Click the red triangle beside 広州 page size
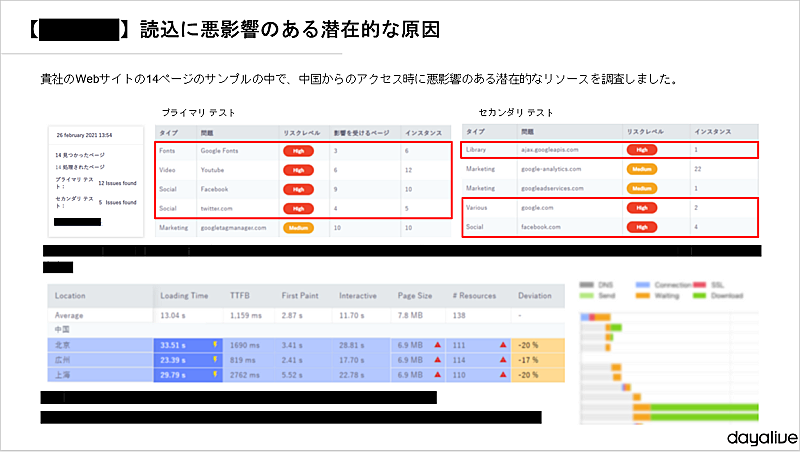The height and width of the screenshot is (452, 800). pos(438,360)
